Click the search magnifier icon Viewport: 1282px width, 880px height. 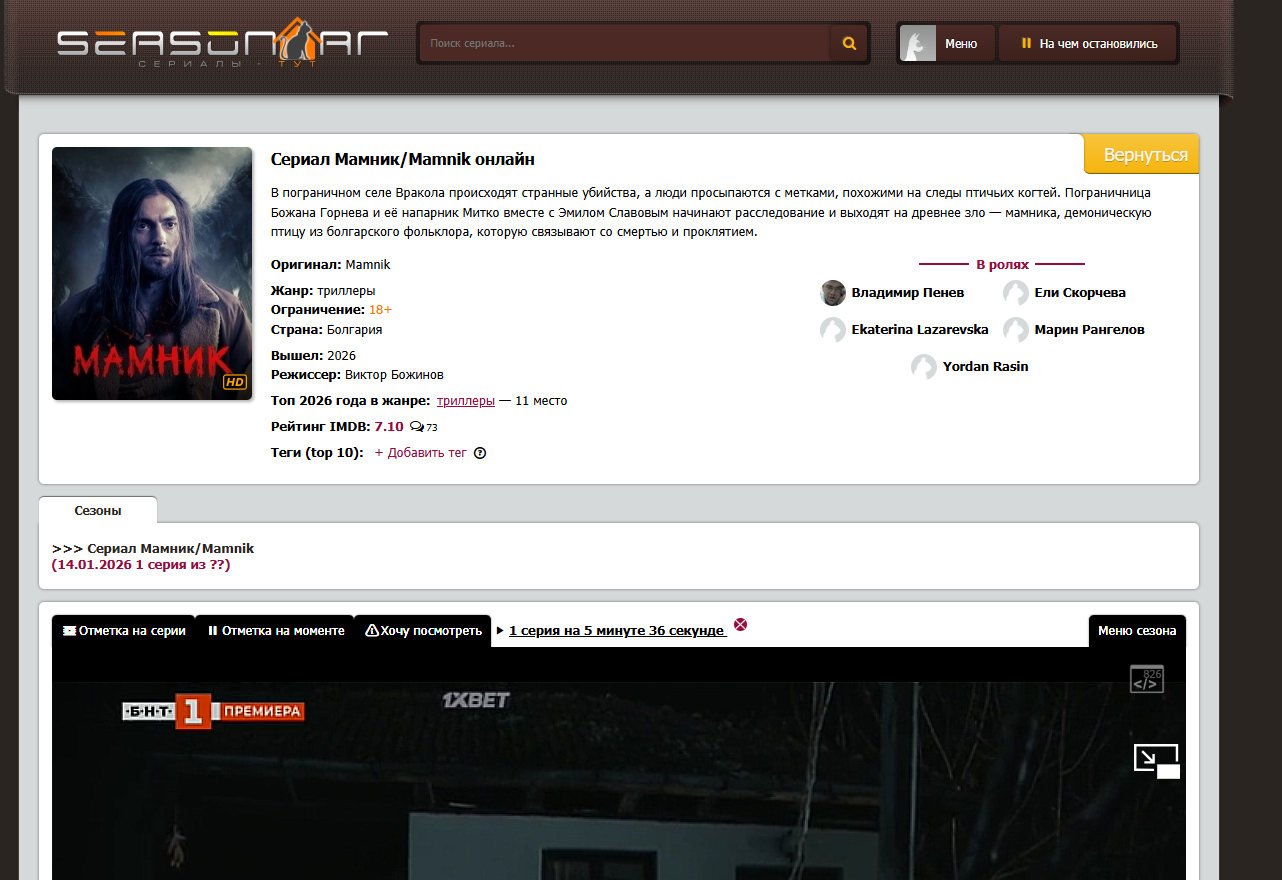(x=849, y=44)
